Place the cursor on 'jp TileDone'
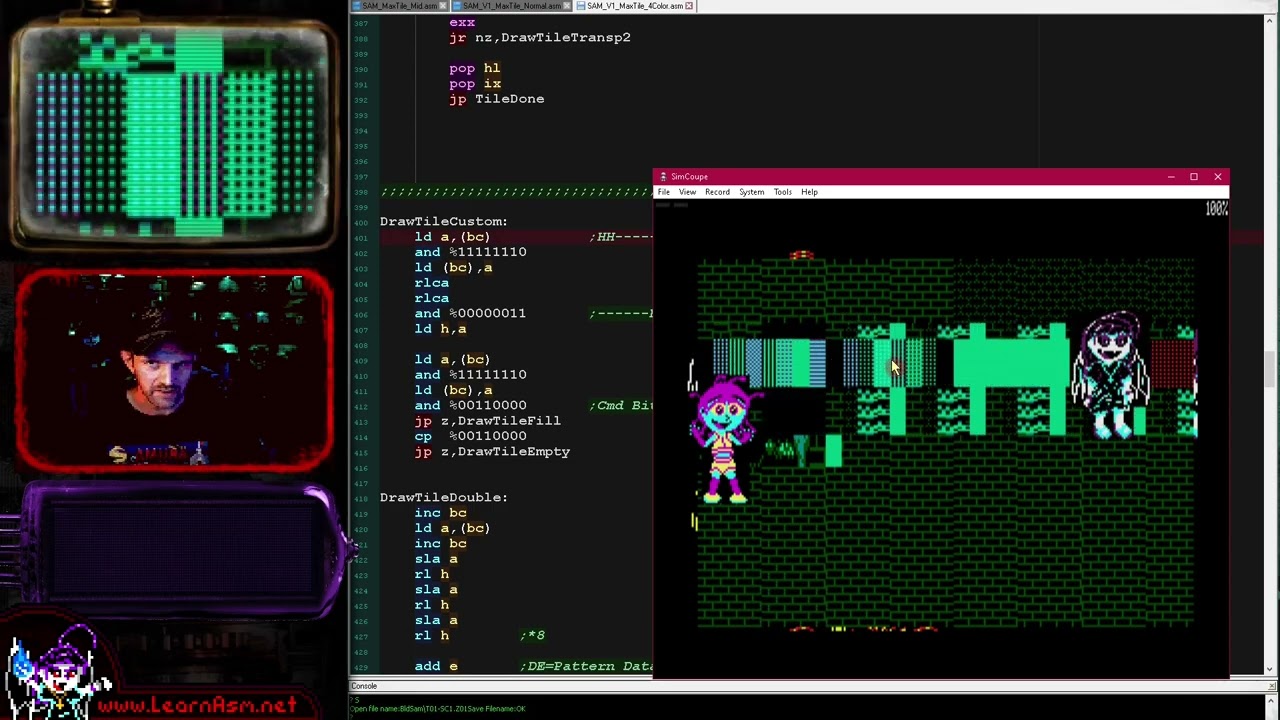1280x720 pixels. click(497, 99)
